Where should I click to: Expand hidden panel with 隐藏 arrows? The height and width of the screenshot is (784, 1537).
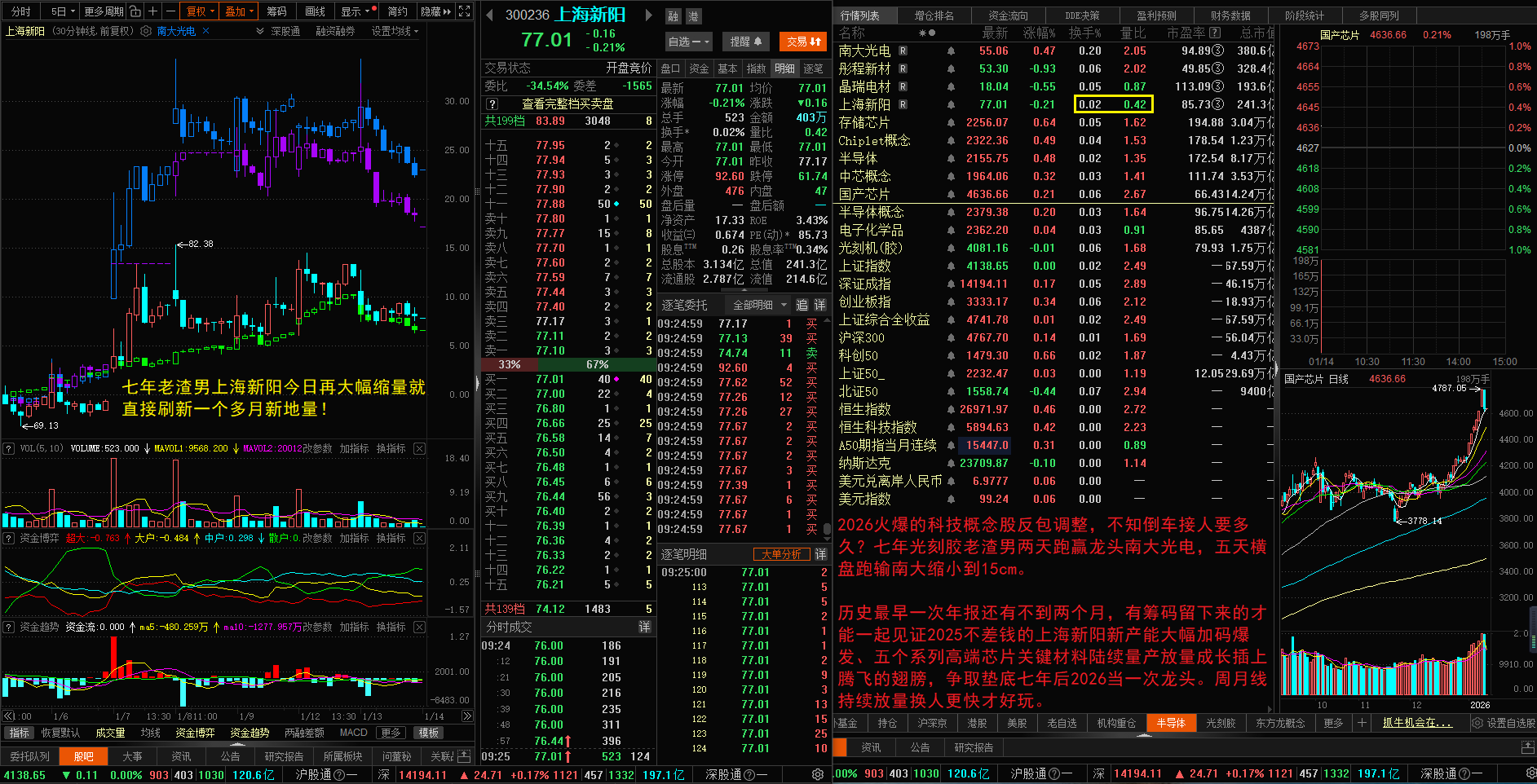click(x=435, y=11)
